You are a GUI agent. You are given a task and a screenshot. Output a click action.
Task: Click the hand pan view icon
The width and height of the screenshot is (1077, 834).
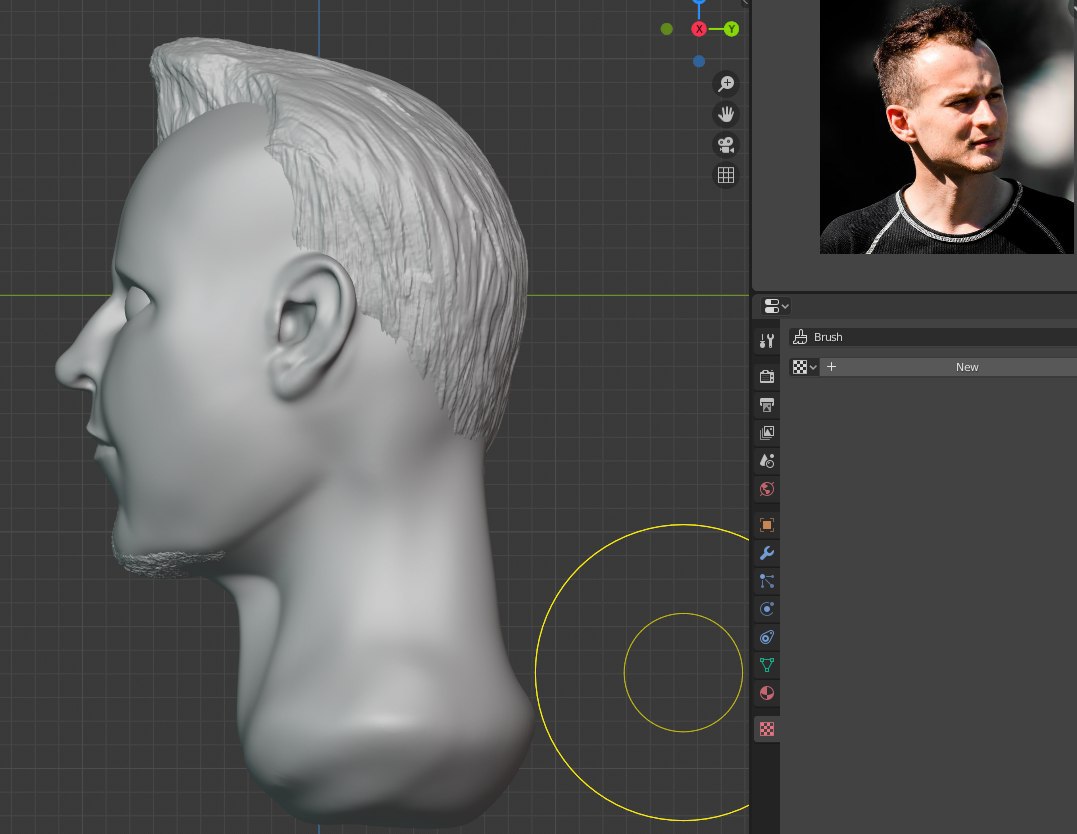coord(726,114)
